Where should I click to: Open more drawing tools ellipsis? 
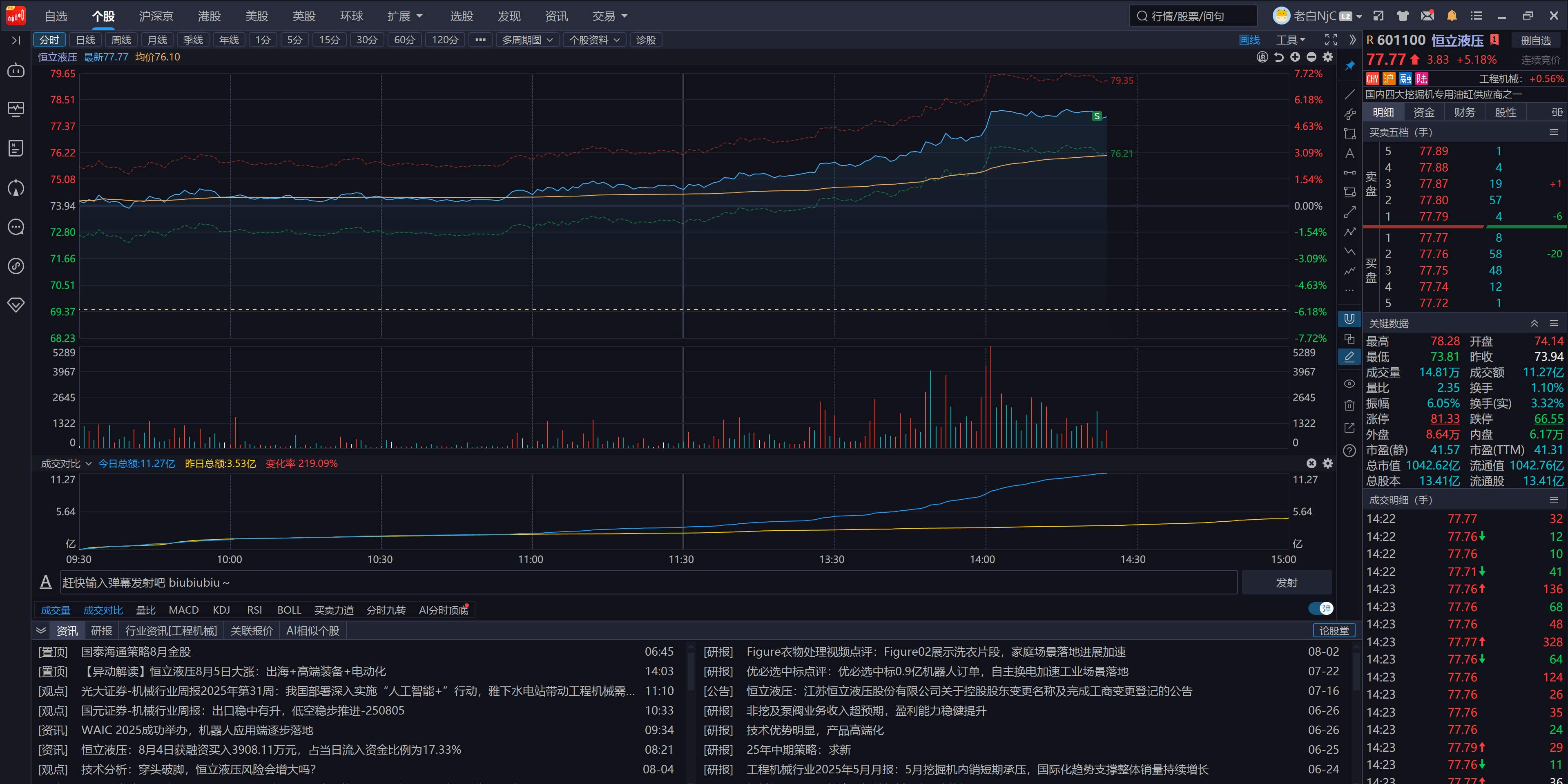click(x=1349, y=290)
